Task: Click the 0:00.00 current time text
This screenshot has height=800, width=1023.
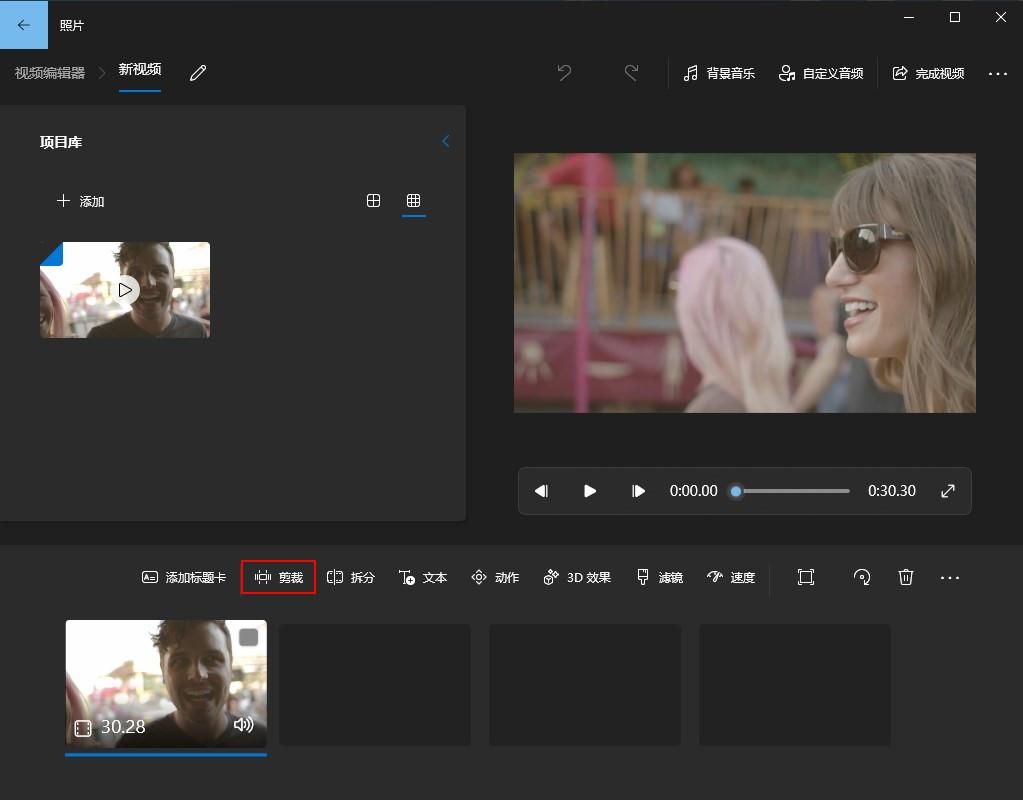Action: click(694, 491)
